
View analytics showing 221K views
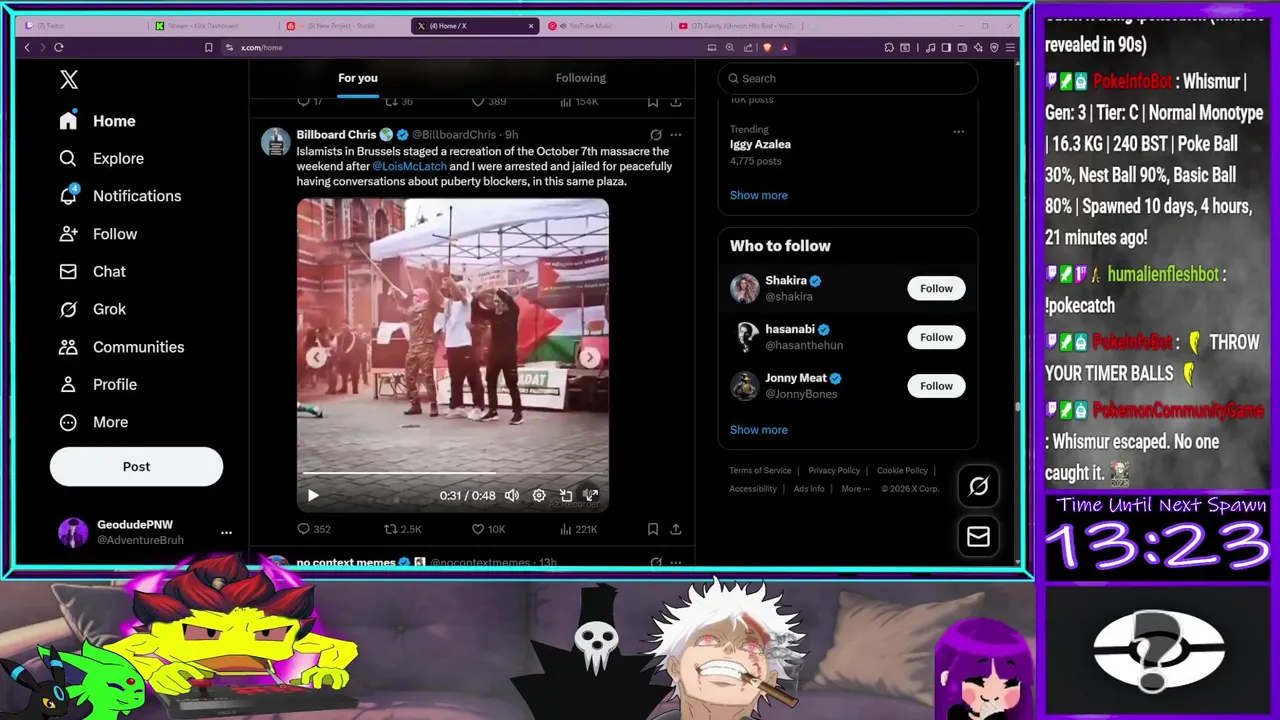[x=577, y=529]
